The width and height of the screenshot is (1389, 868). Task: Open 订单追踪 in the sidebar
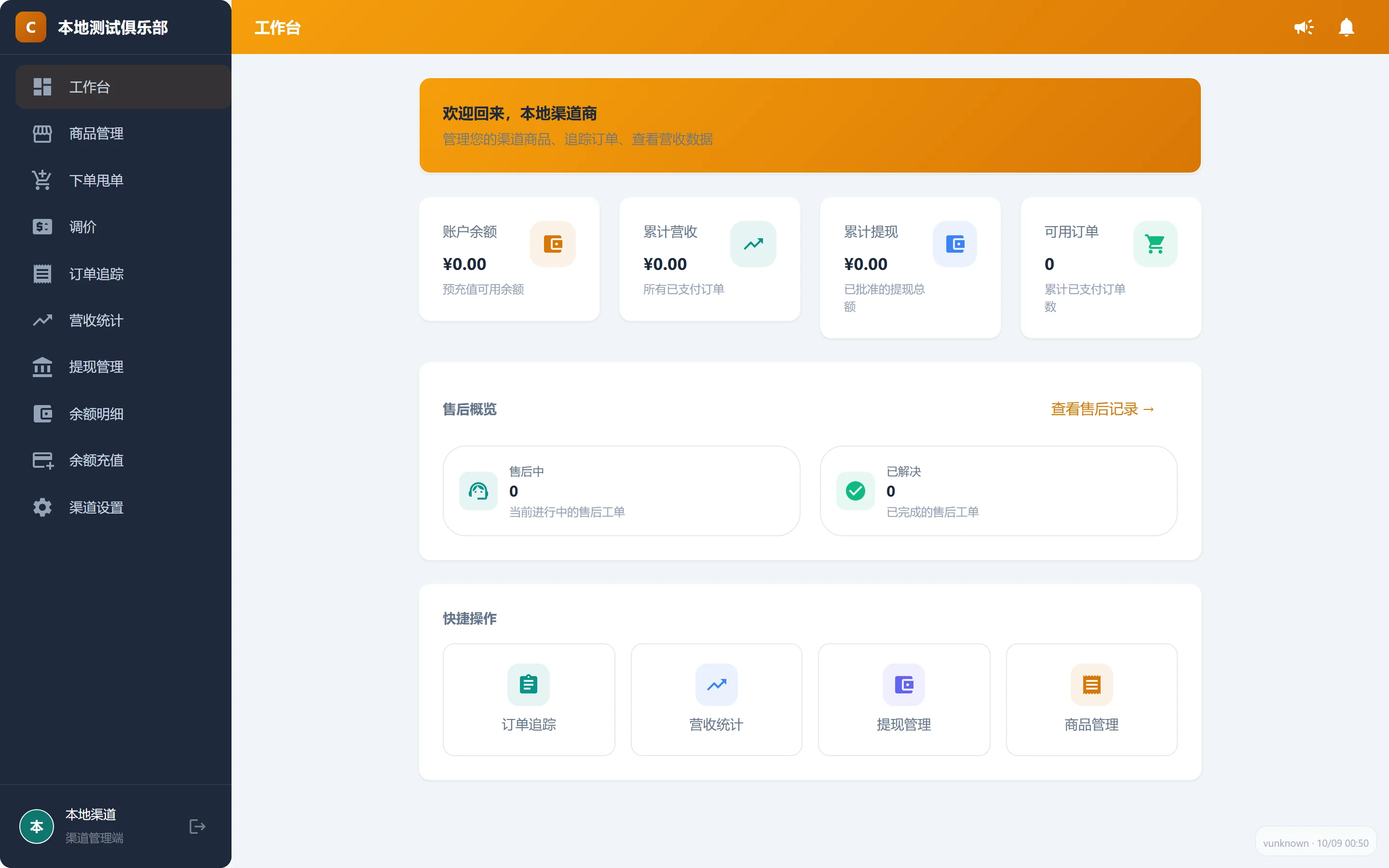tap(123, 274)
